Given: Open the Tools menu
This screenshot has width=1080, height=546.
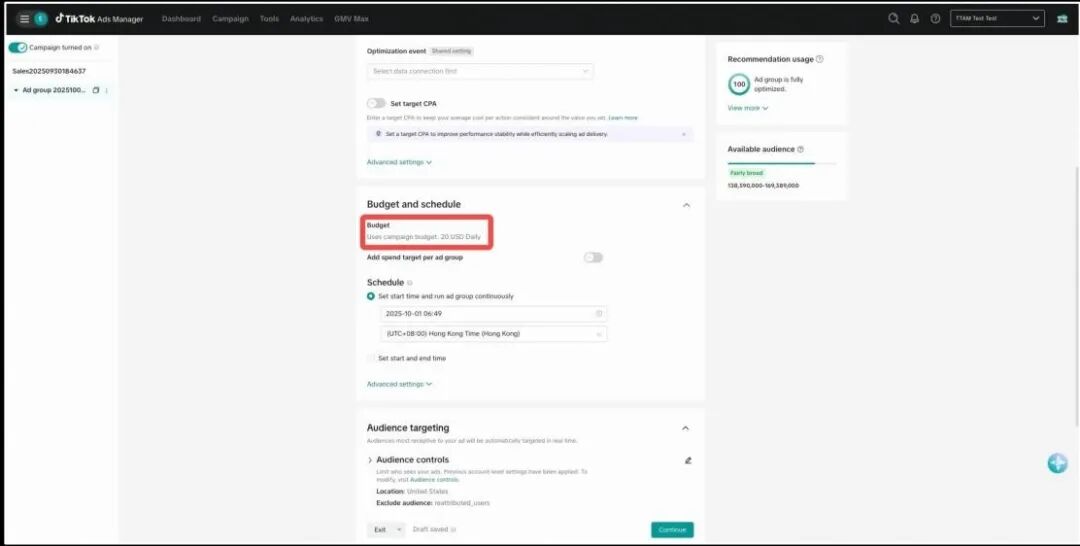Looking at the screenshot, I should click(x=269, y=19).
